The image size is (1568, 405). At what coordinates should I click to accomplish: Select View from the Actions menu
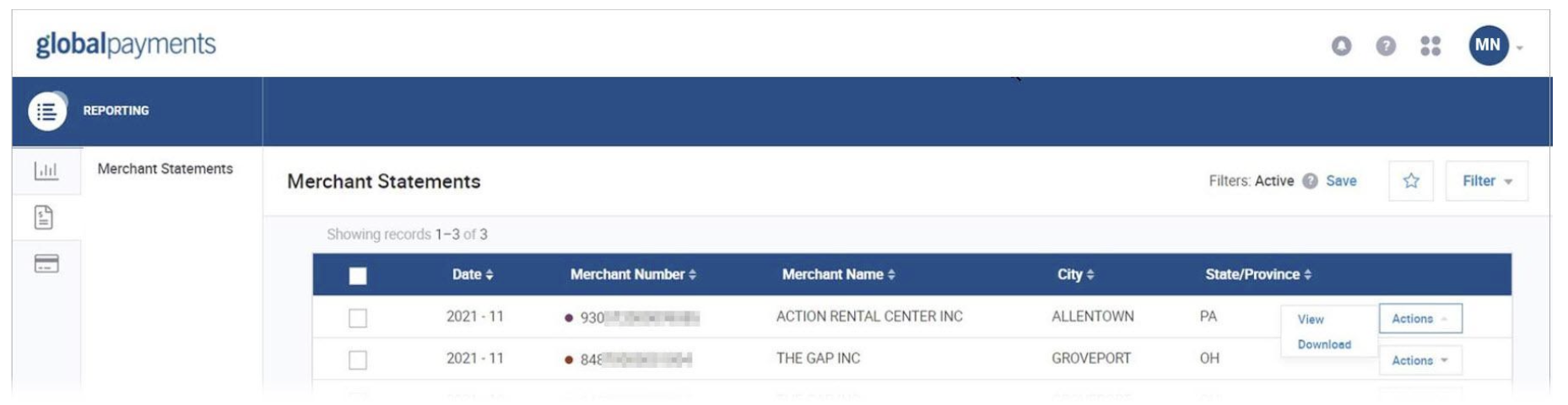1311,320
